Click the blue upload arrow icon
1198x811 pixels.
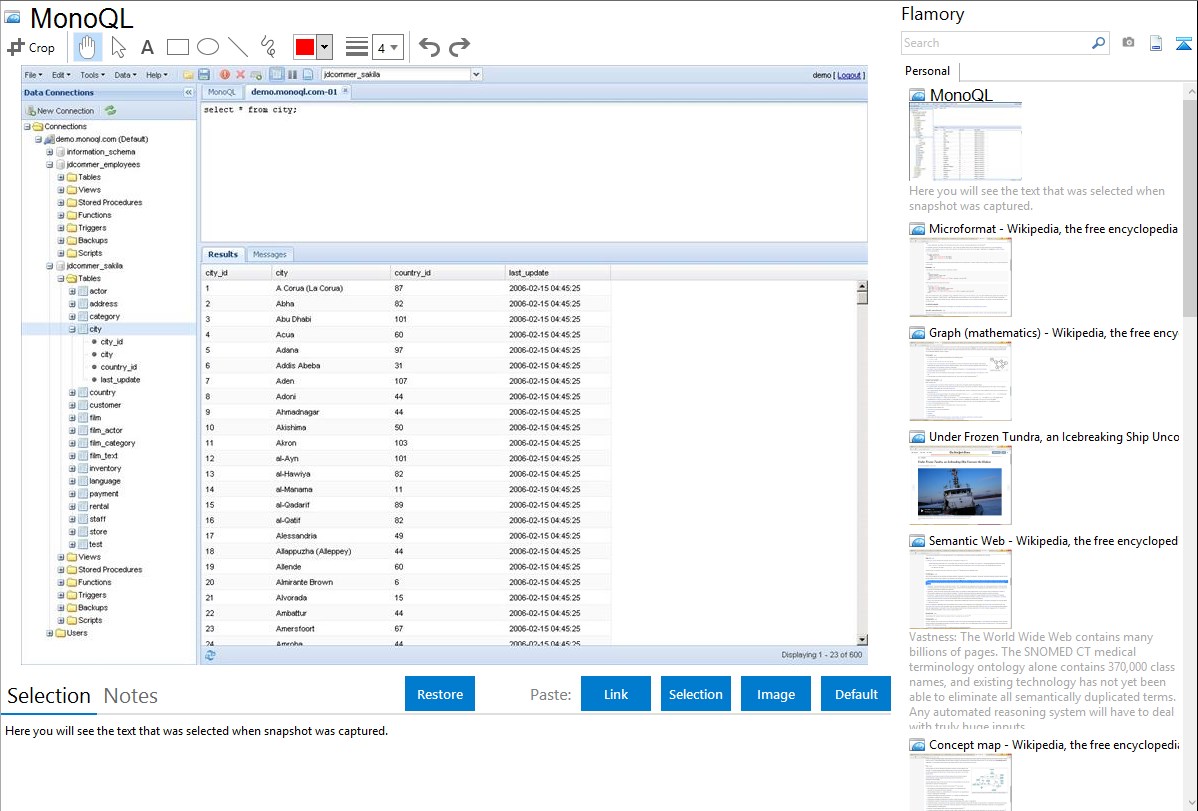1183,43
